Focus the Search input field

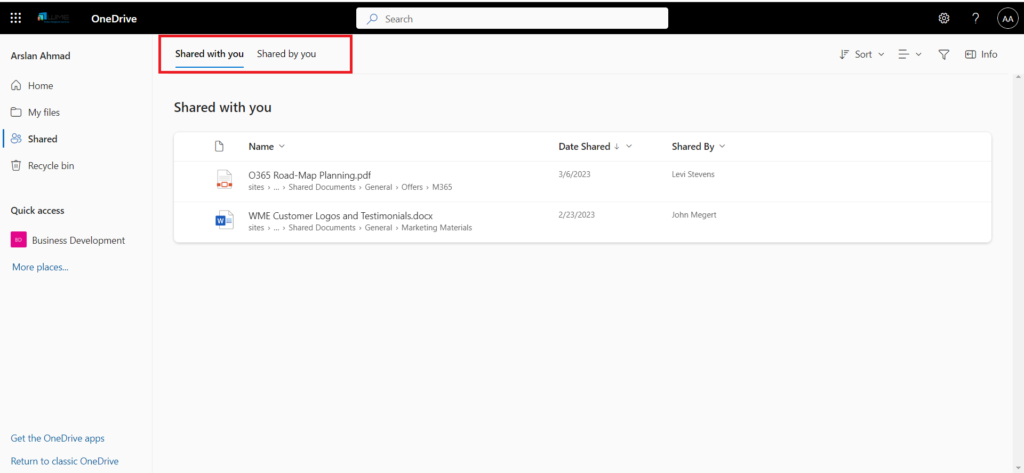point(512,19)
